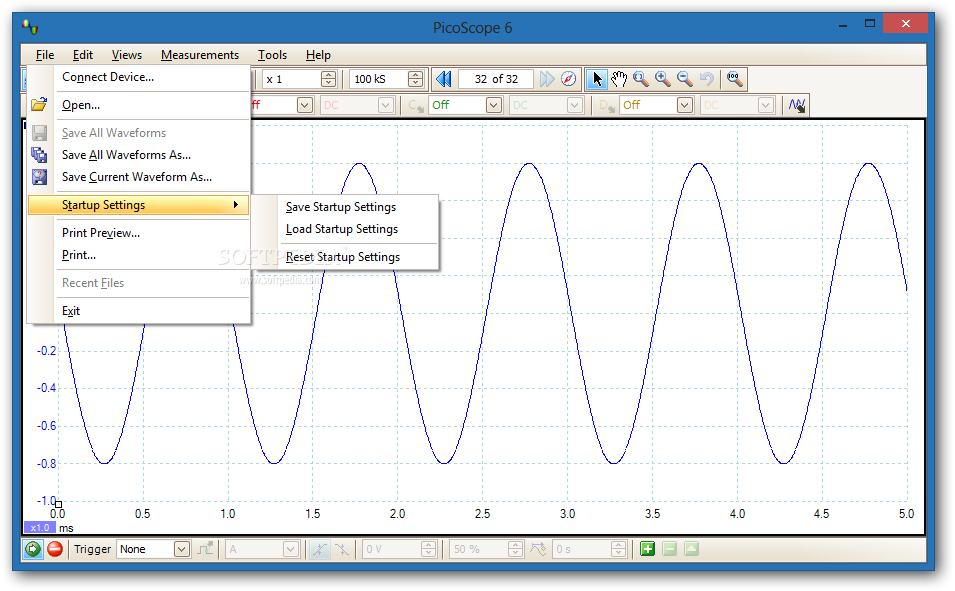Click the Save All Waveforms As icon

click(x=40, y=155)
